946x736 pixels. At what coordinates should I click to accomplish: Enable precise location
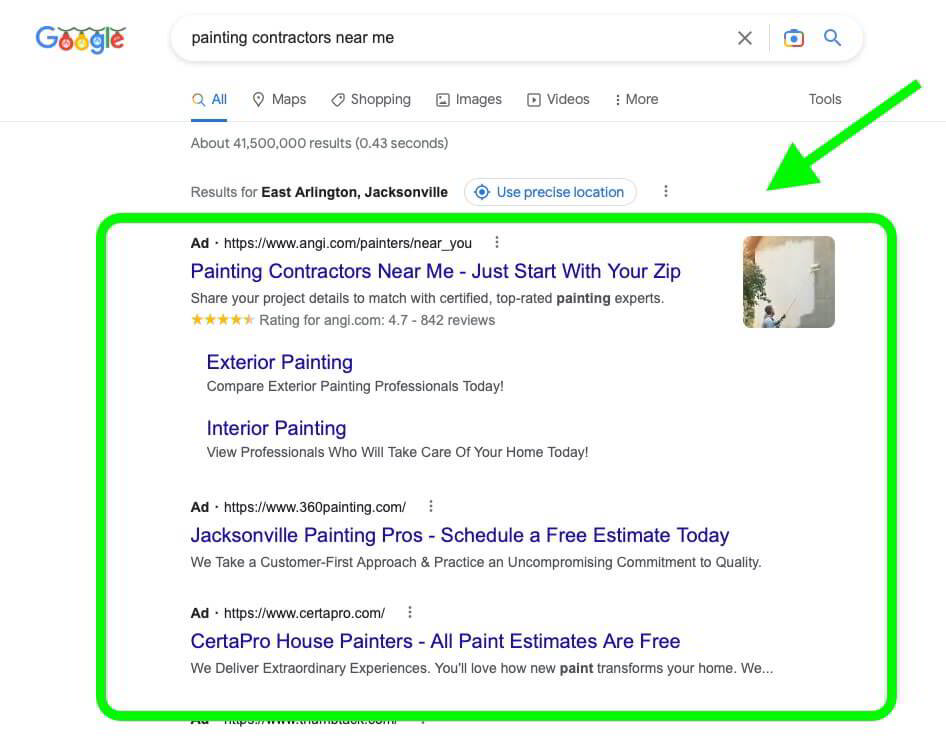coord(550,191)
